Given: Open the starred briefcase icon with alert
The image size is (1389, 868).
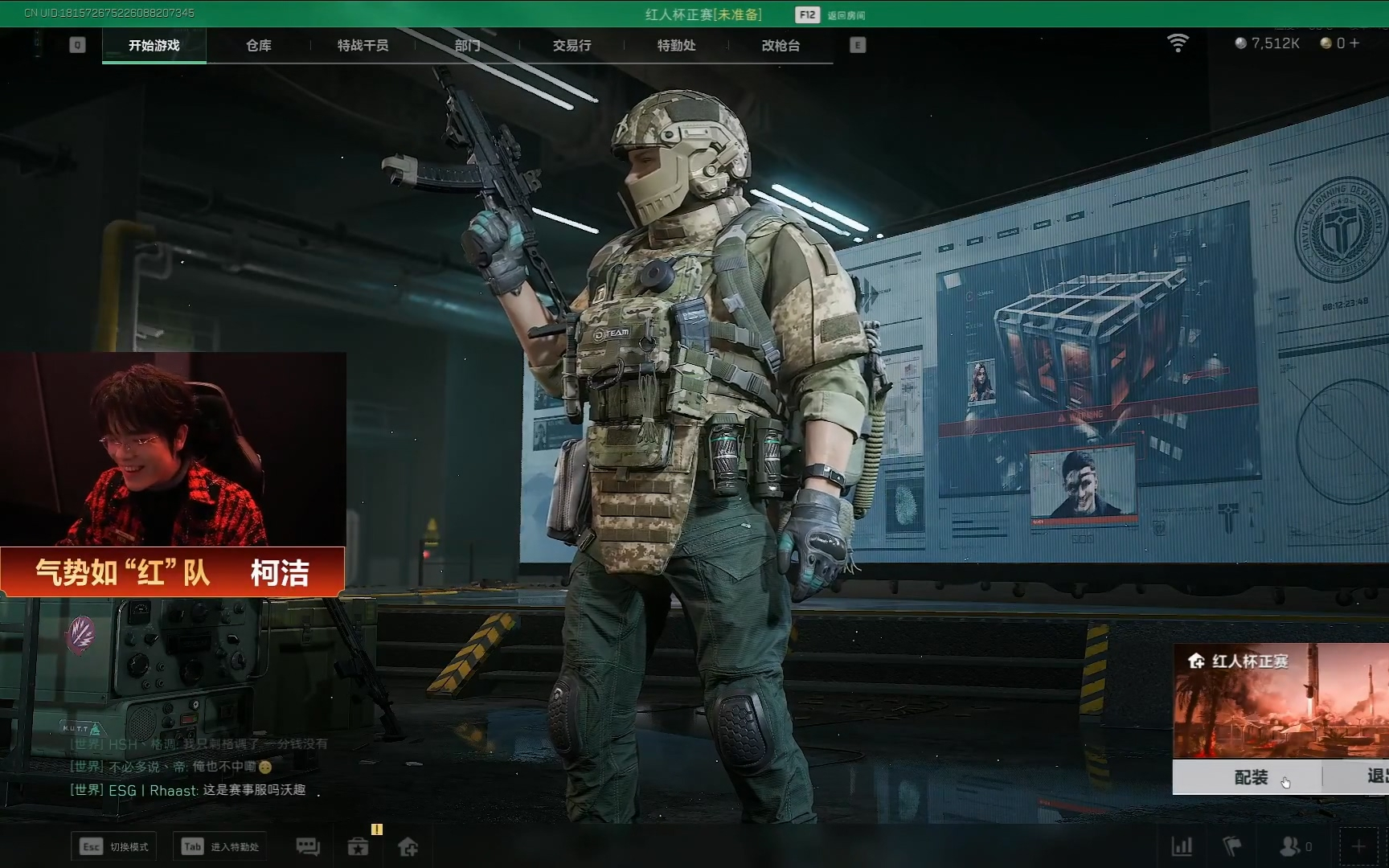Looking at the screenshot, I should (x=358, y=846).
